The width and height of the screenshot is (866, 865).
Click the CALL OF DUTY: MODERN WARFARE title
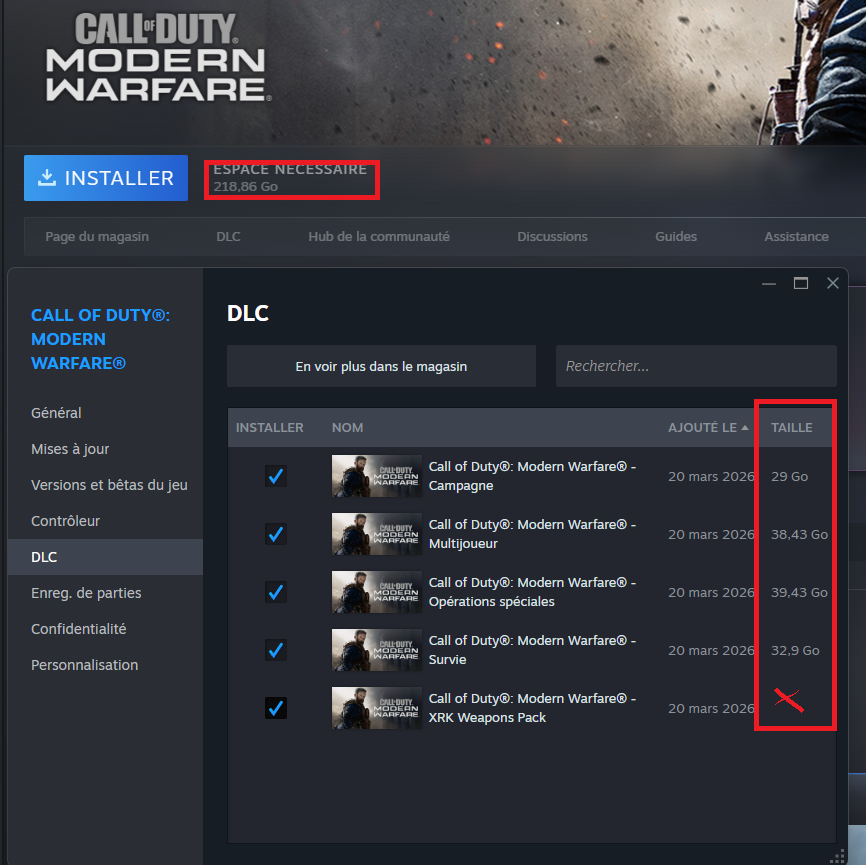(x=101, y=339)
